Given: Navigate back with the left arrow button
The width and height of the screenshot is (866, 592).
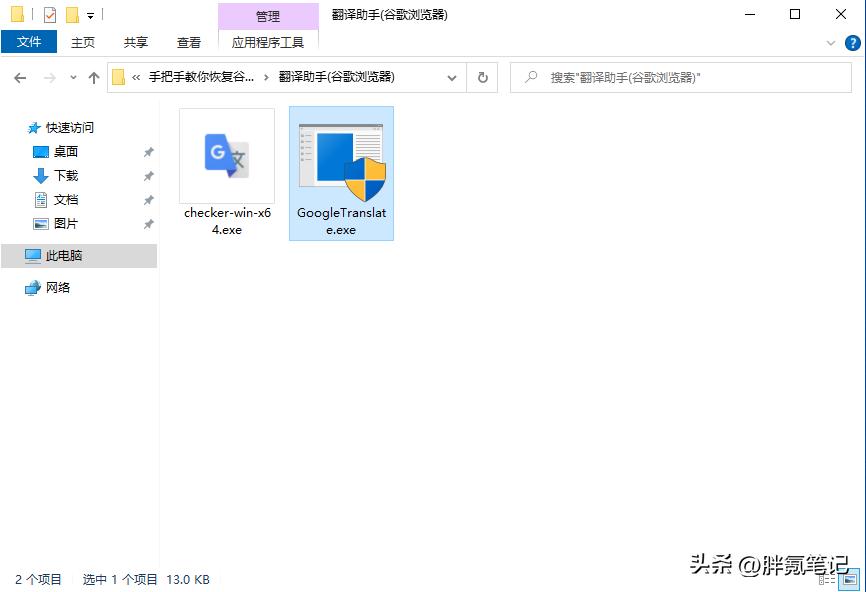Looking at the screenshot, I should click(x=21, y=76).
